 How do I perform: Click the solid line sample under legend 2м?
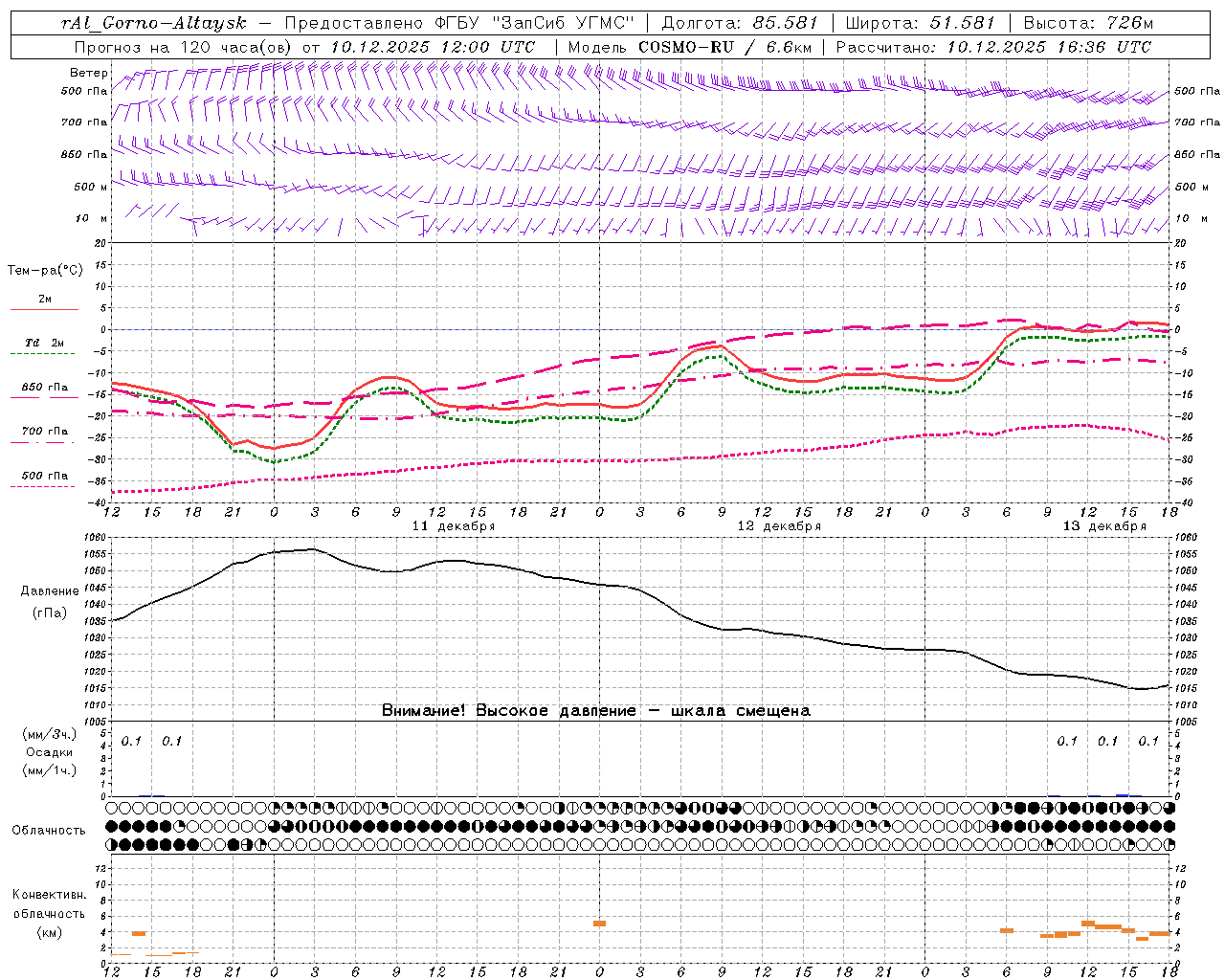tap(44, 309)
